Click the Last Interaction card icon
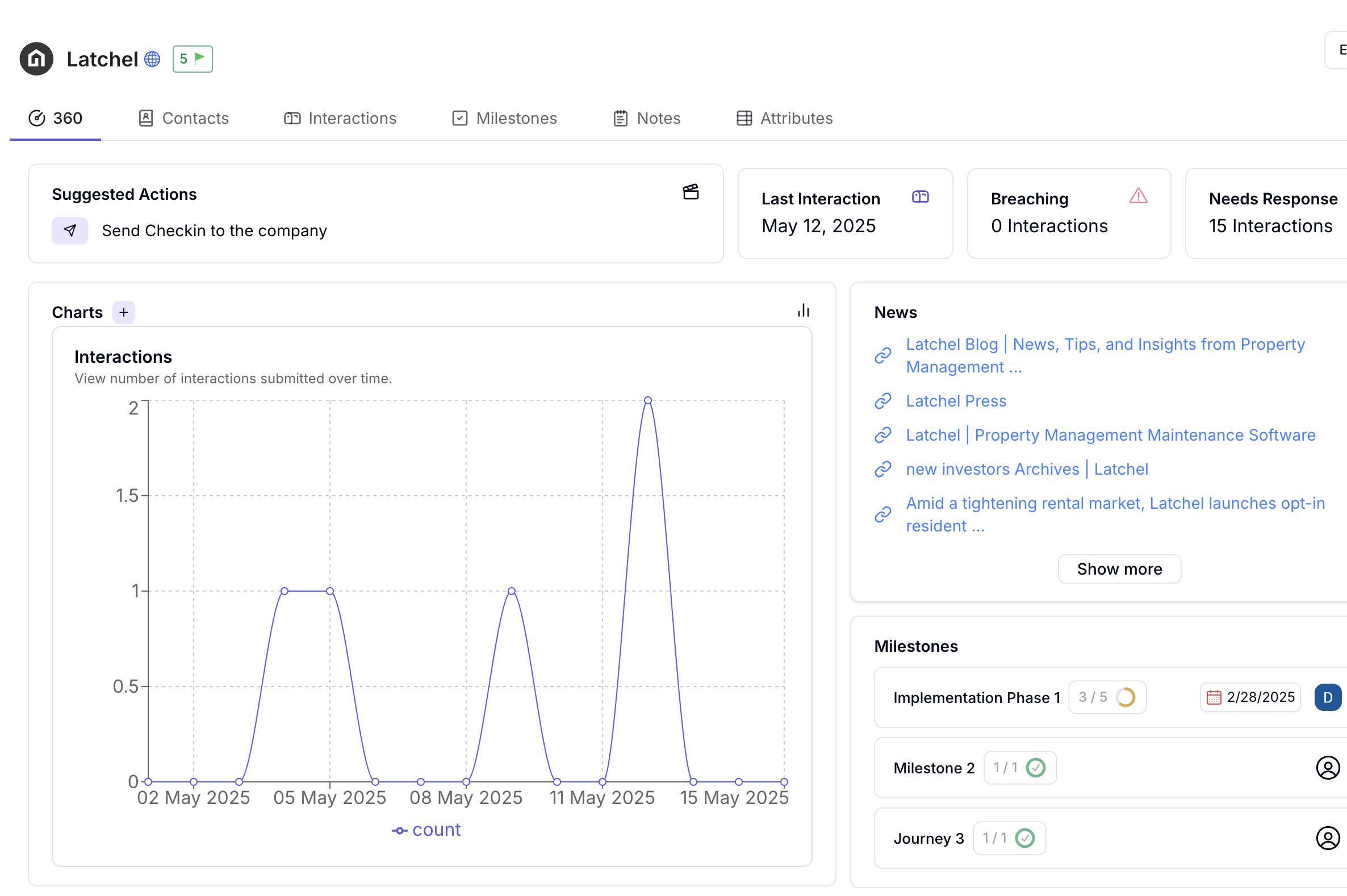This screenshot has width=1347, height=896. click(920, 197)
